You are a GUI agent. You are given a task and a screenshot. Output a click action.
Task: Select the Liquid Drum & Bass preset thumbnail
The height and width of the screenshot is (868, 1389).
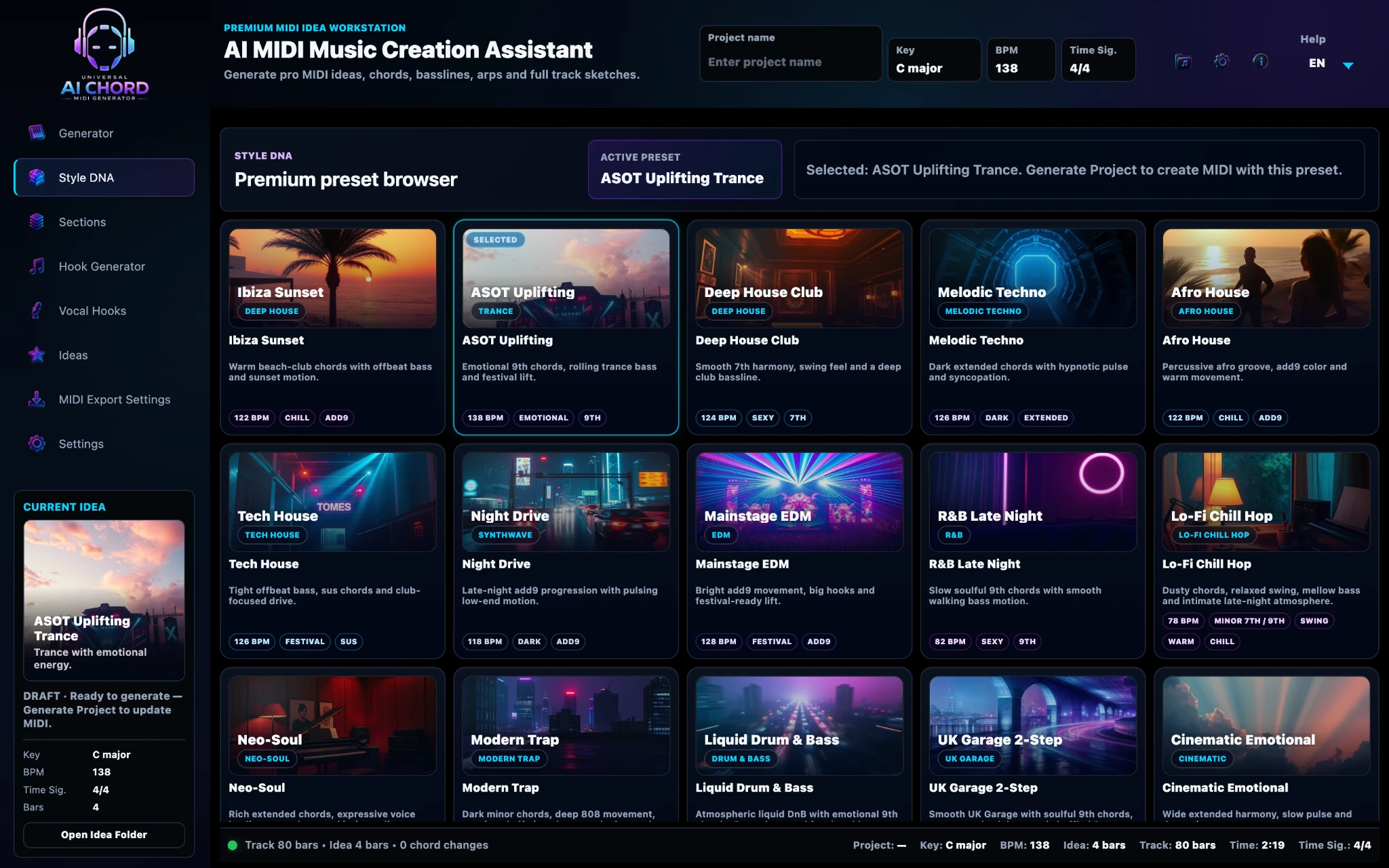[799, 726]
